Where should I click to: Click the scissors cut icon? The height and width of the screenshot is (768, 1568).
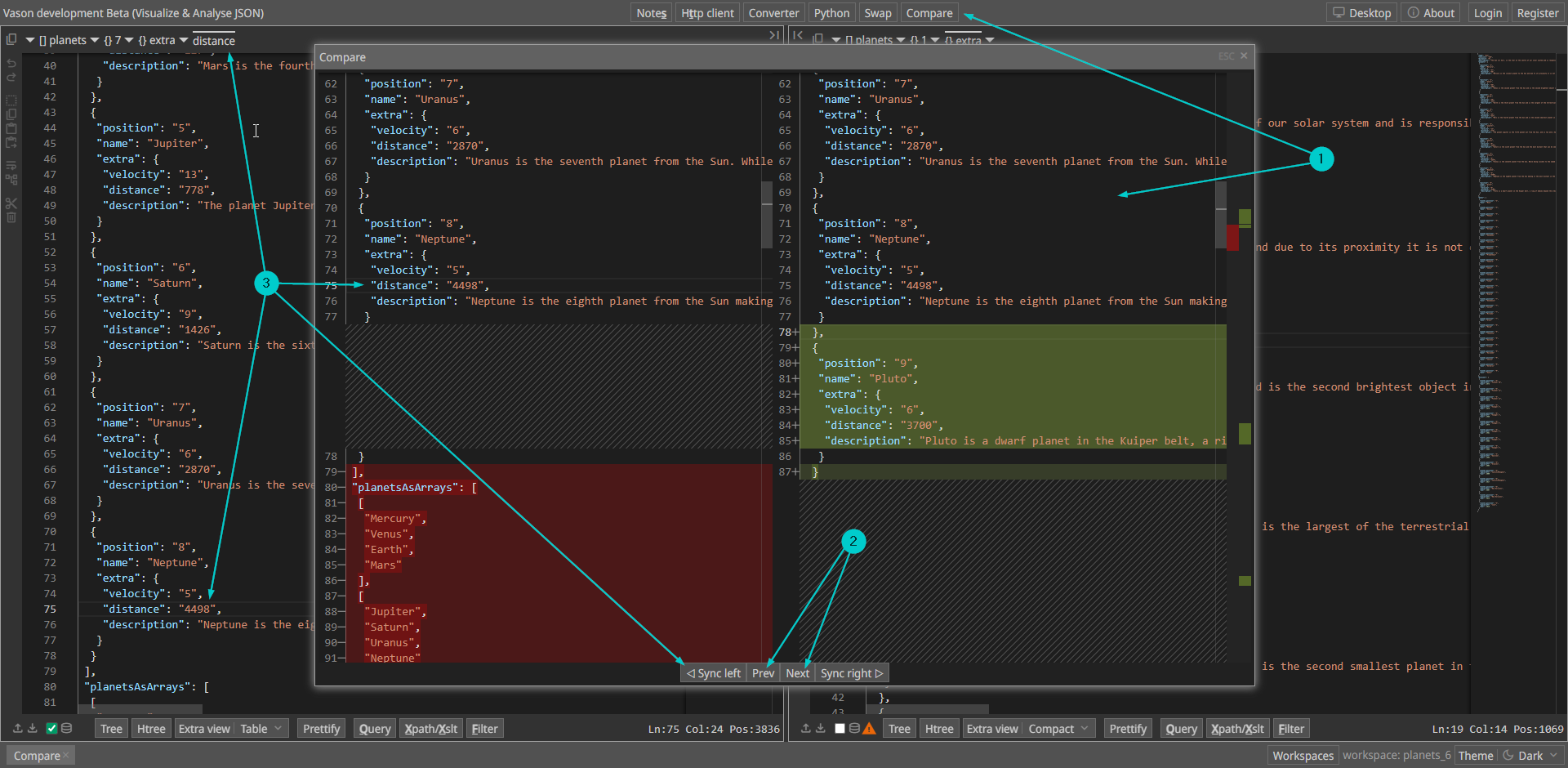[x=11, y=203]
